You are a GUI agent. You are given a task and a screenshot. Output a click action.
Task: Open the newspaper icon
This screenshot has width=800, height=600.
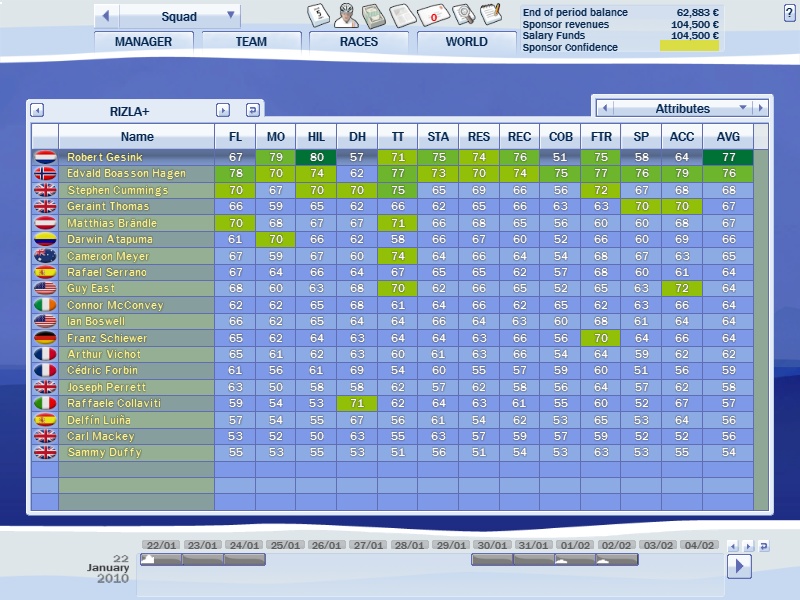[402, 15]
